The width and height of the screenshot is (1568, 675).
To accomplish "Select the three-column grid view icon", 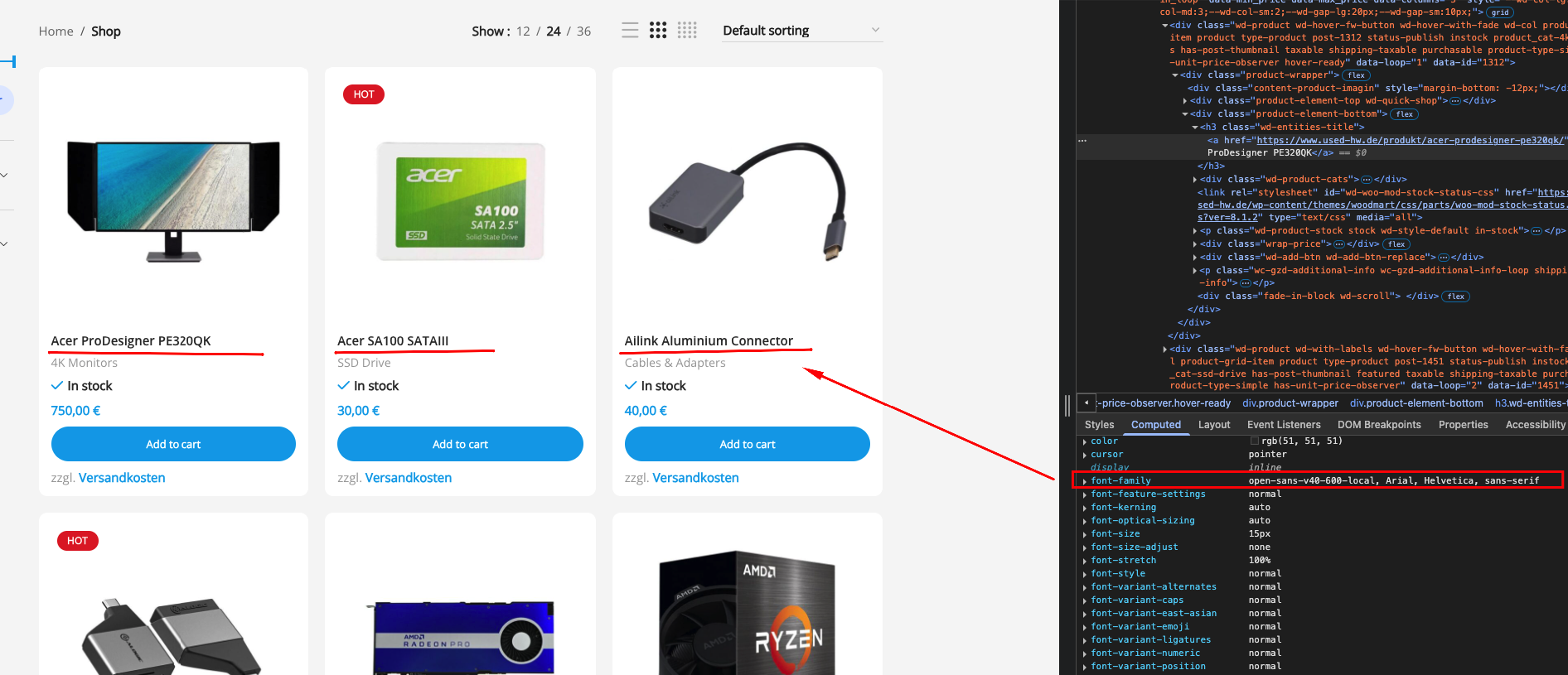I will tap(658, 31).
